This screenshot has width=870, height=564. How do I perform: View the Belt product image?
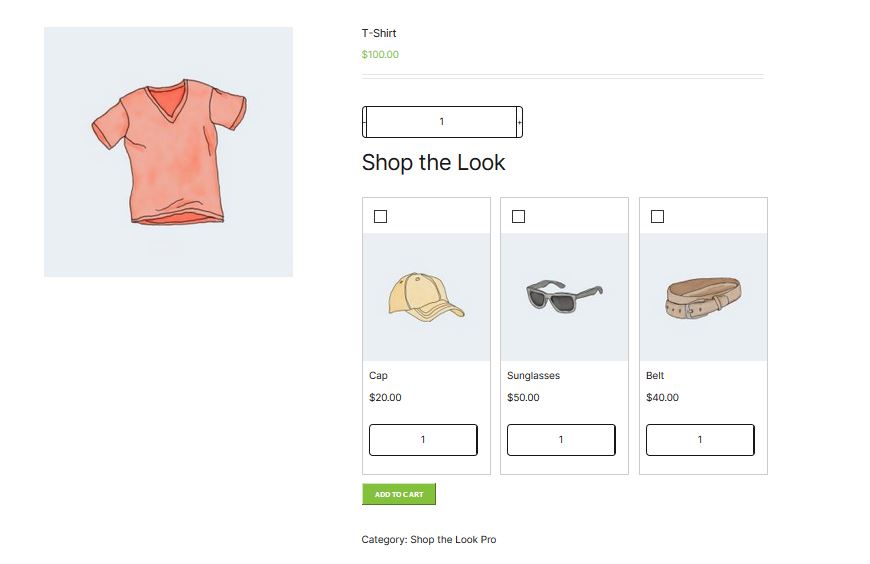(x=703, y=297)
